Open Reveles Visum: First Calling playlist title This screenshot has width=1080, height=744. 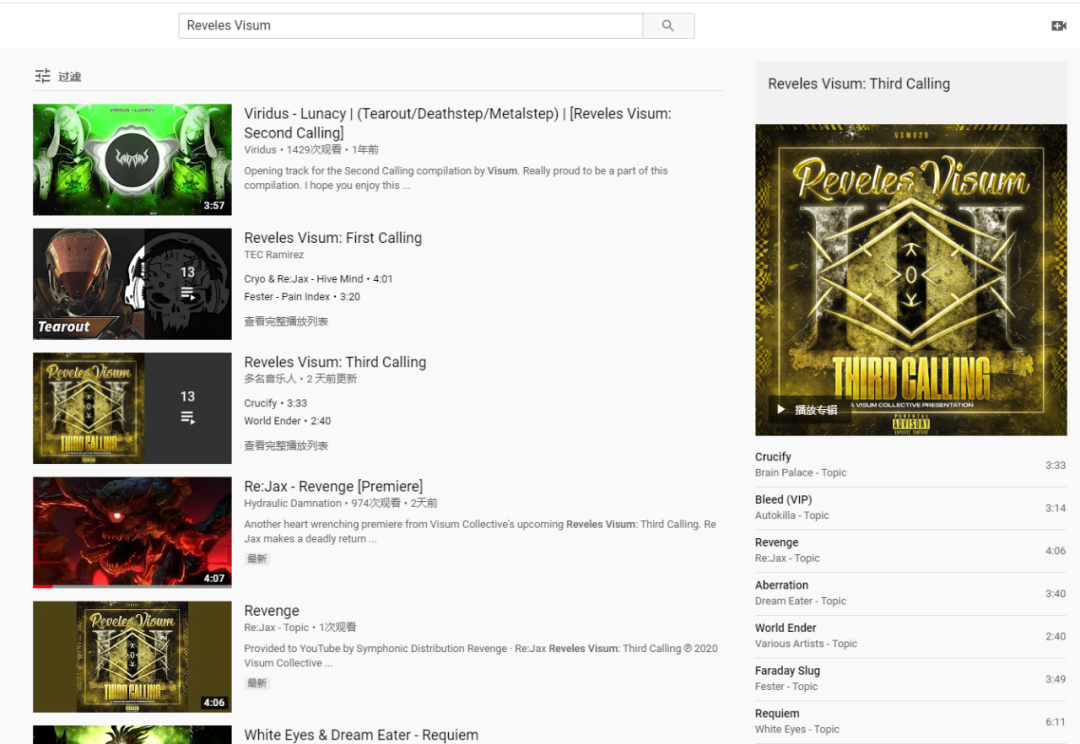333,238
